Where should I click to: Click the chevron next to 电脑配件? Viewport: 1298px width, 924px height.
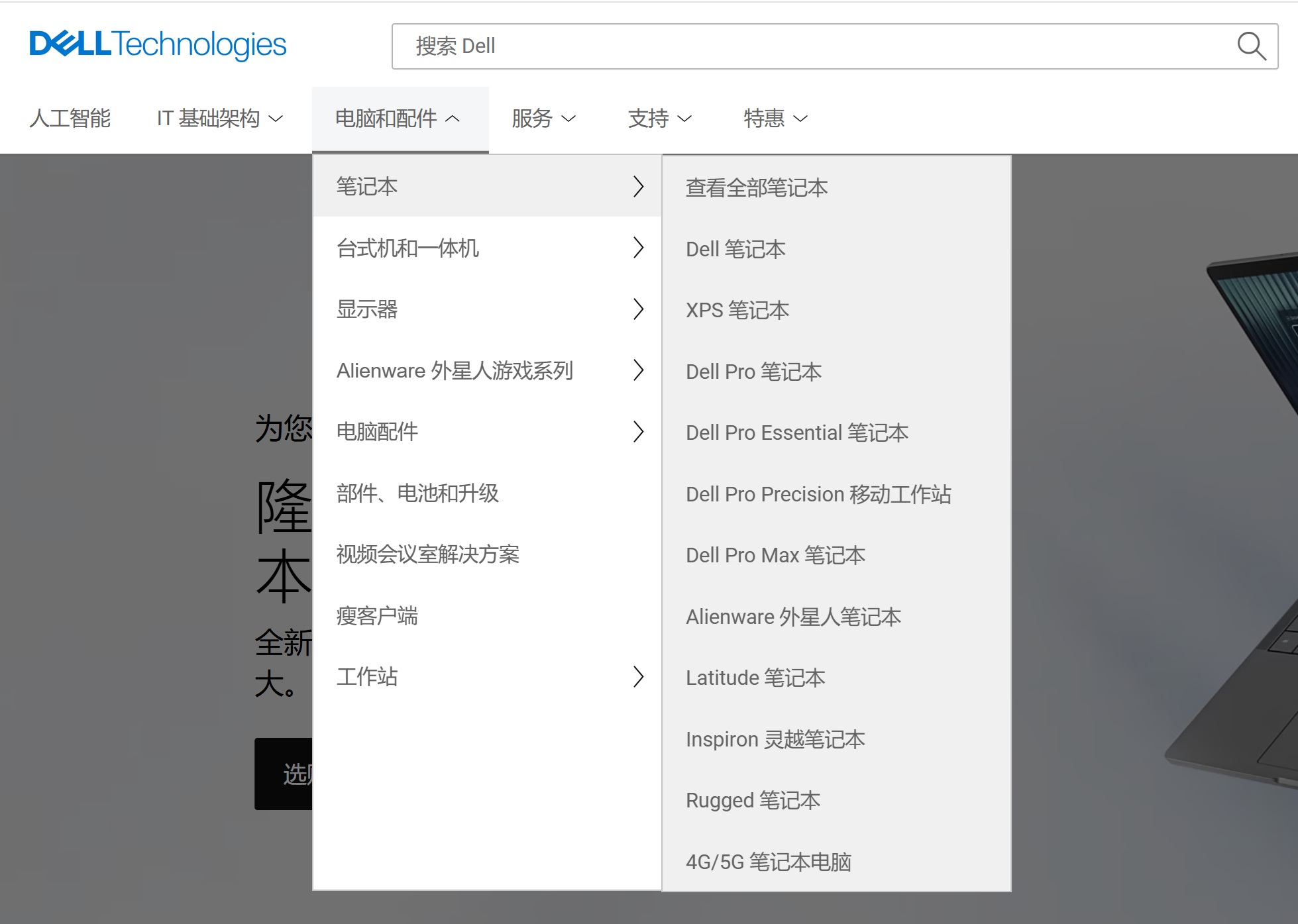point(638,432)
